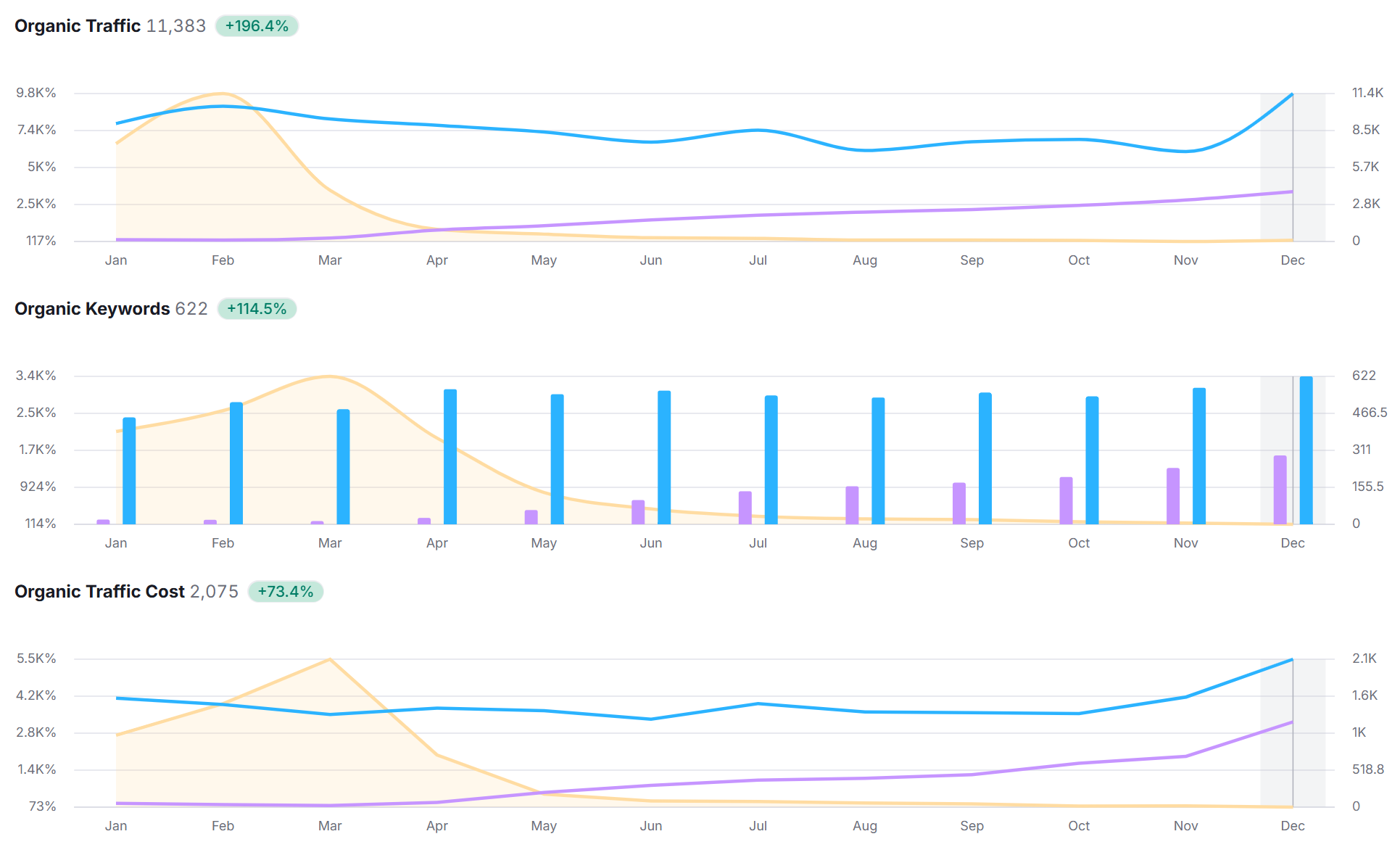Viewport: 1400px width, 855px height.
Task: Click December blue bar in keywords chart
Action: coord(1306,450)
